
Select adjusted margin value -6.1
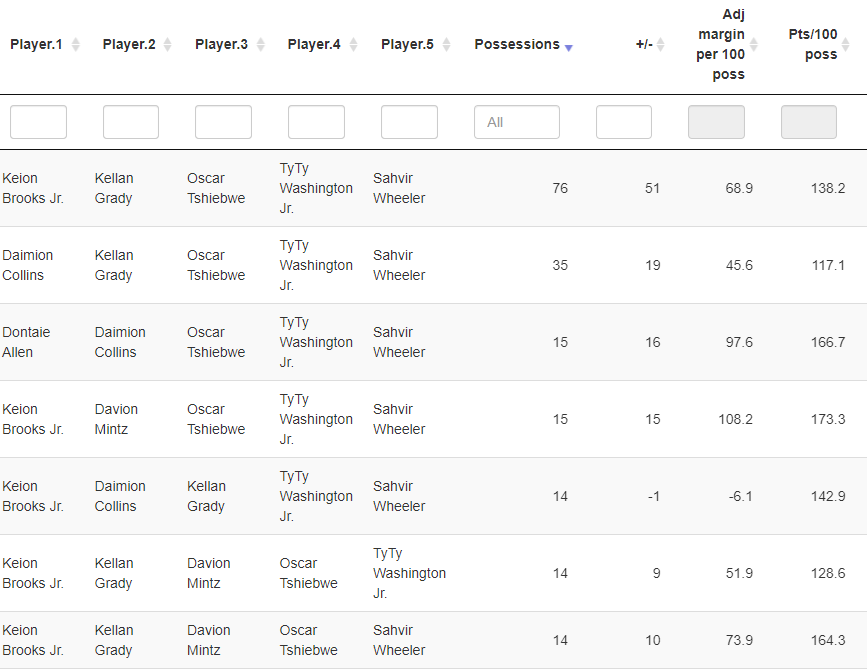pyautogui.click(x=740, y=496)
